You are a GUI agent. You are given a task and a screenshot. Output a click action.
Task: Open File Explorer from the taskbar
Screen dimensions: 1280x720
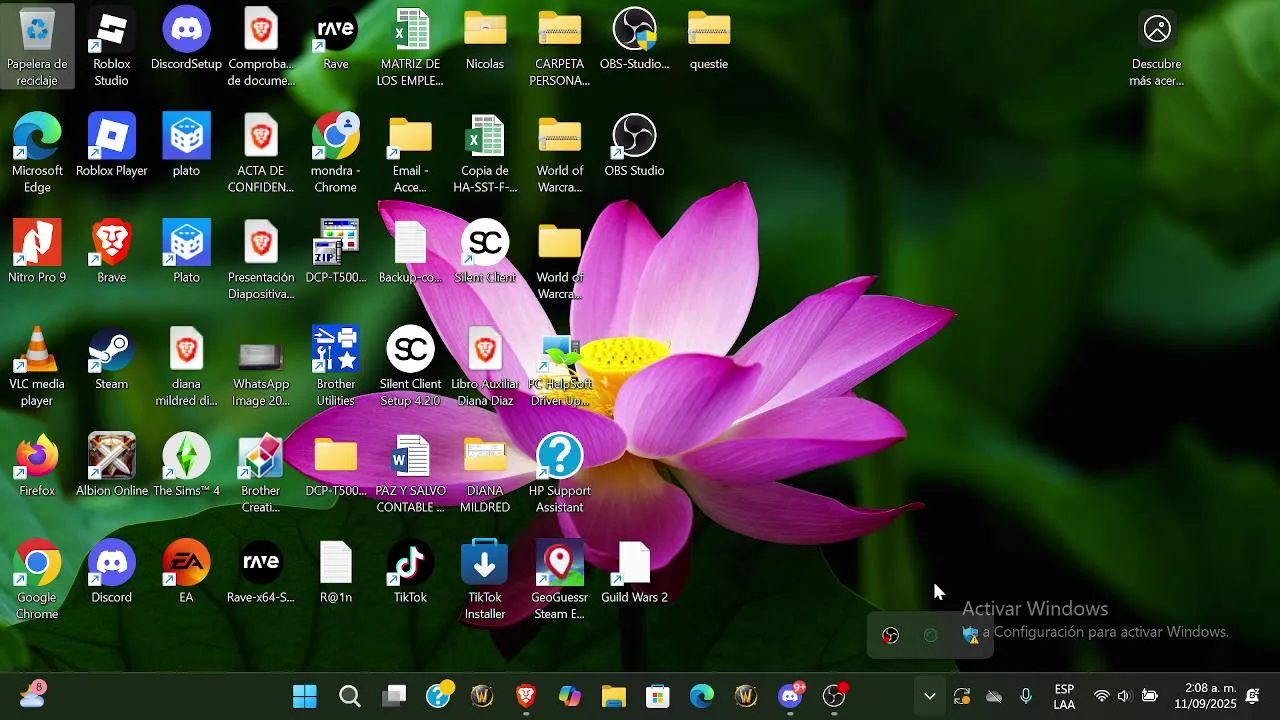point(614,696)
